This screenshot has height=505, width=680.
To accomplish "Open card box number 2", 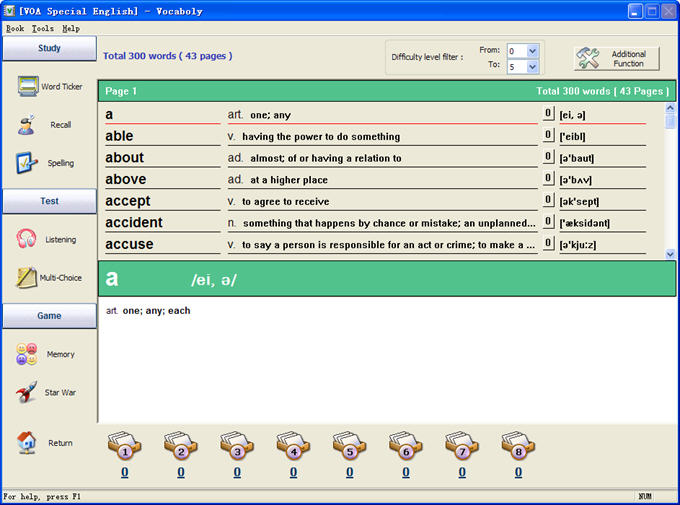I will 181,445.
